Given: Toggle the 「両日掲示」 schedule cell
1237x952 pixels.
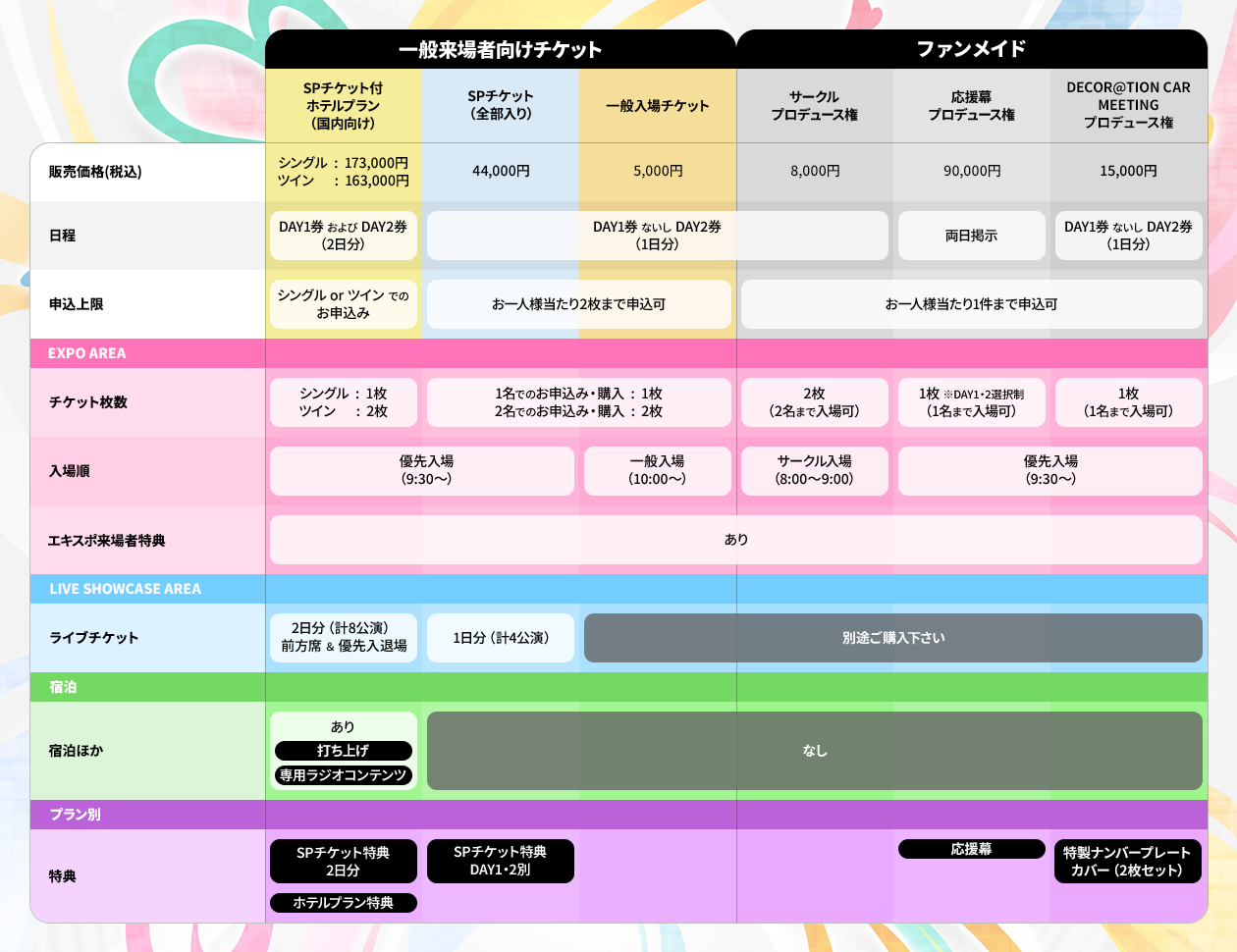Looking at the screenshot, I should tap(971, 236).
